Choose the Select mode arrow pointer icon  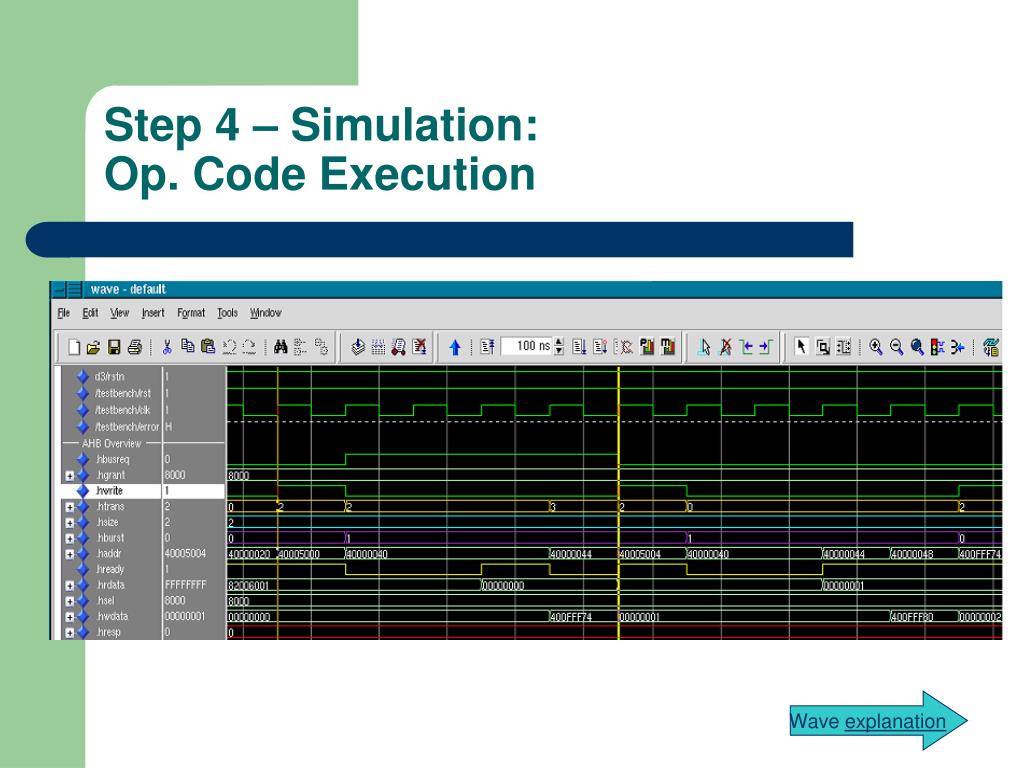point(801,347)
